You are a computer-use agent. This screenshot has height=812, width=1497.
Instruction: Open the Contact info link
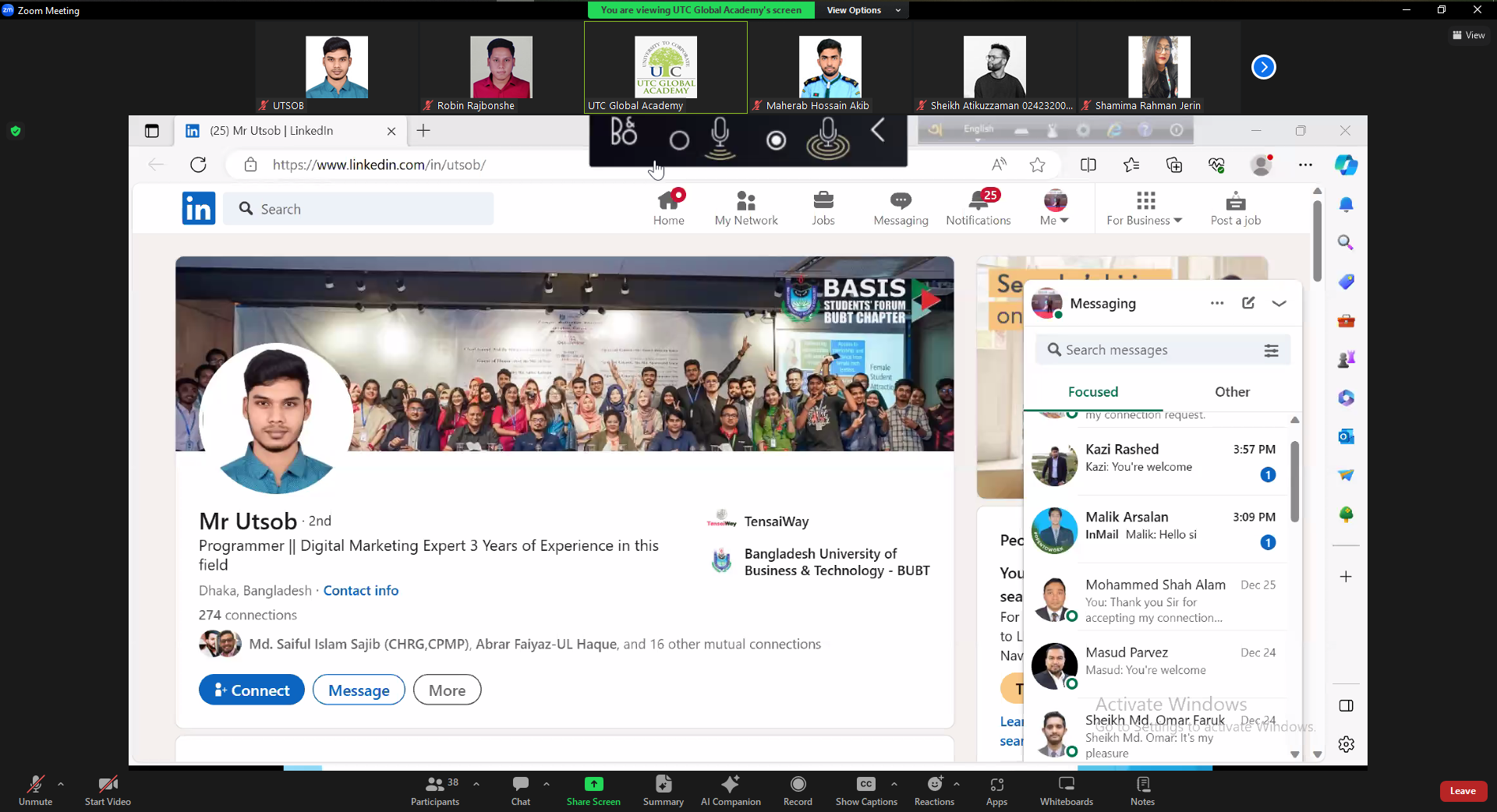click(360, 591)
